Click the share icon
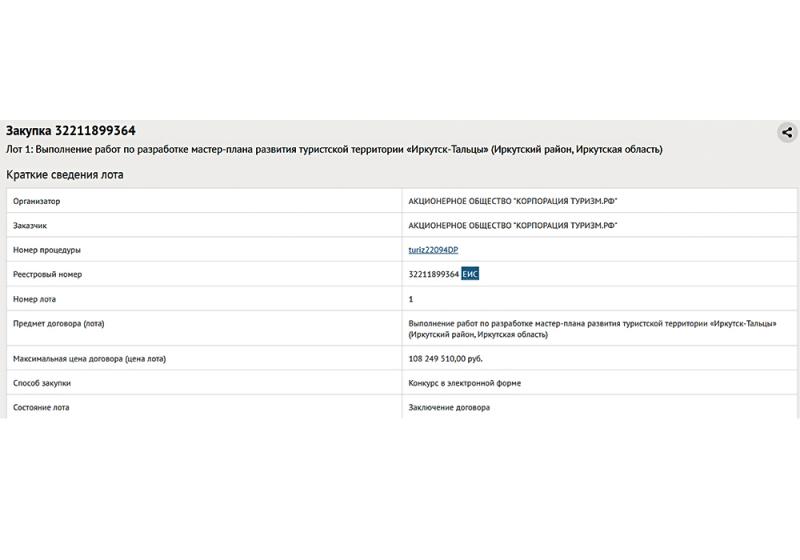Screen dimensions: 800x560 pos(787,132)
